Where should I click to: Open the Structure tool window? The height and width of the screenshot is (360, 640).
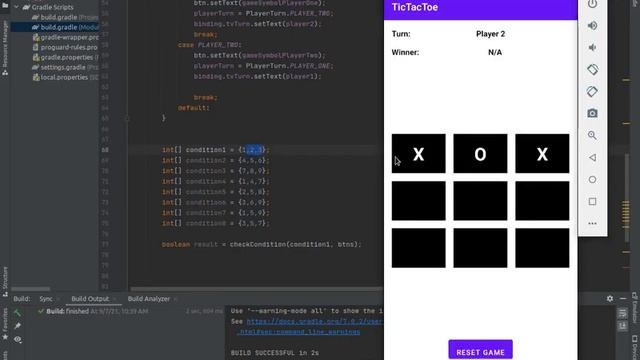click(x=5, y=282)
